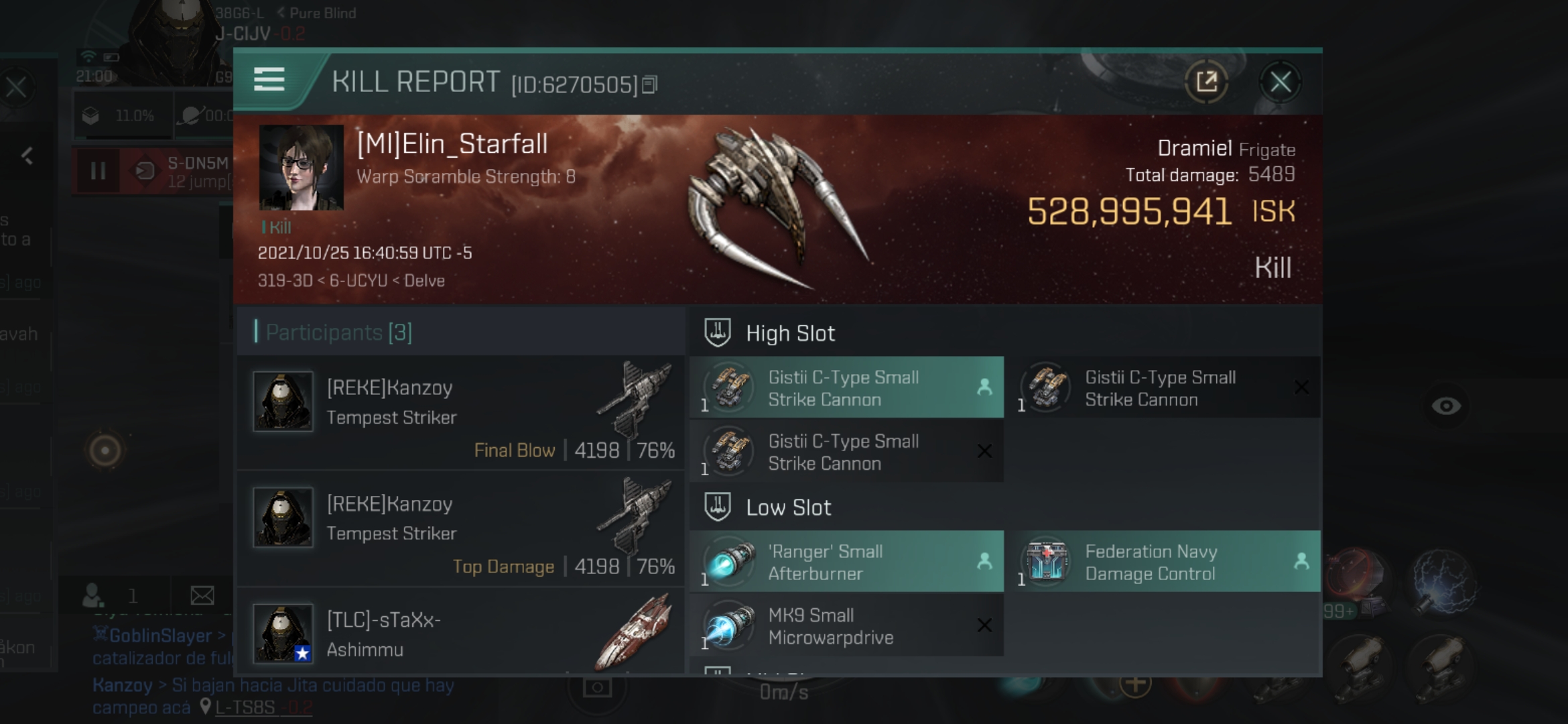The height and width of the screenshot is (724, 1568).
Task: Select MK9 Small Microwarpdrive module
Action: [846, 625]
